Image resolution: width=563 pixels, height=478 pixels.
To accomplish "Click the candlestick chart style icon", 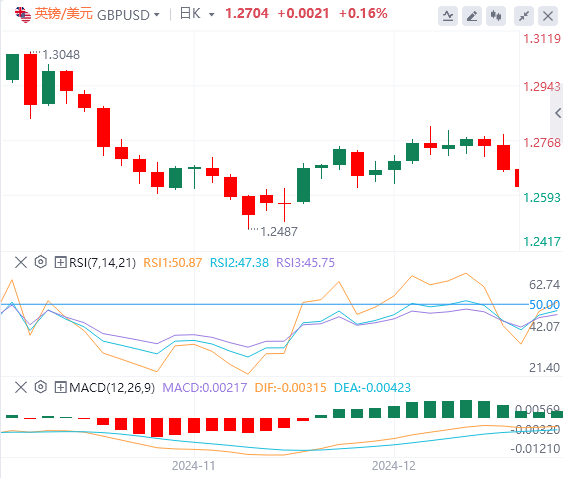I will pyautogui.click(x=496, y=16).
